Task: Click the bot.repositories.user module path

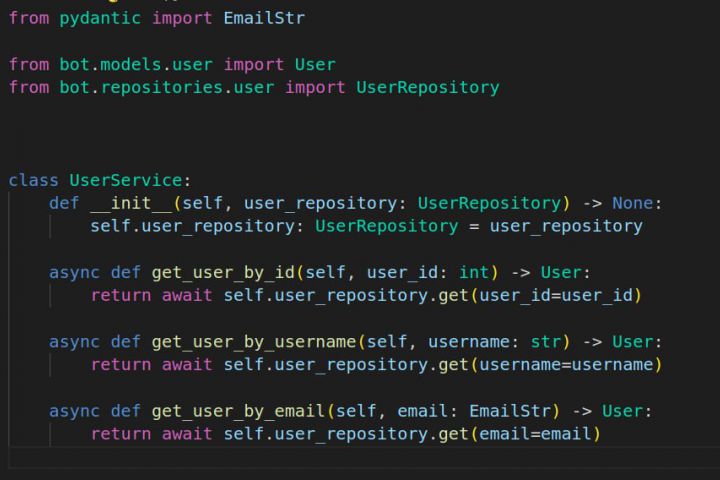Action: click(166, 87)
